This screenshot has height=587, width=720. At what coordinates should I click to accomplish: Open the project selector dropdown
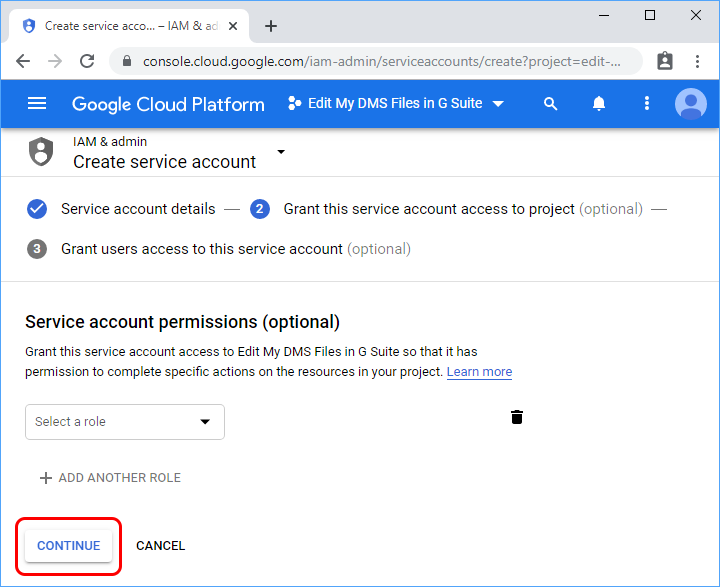tap(395, 103)
